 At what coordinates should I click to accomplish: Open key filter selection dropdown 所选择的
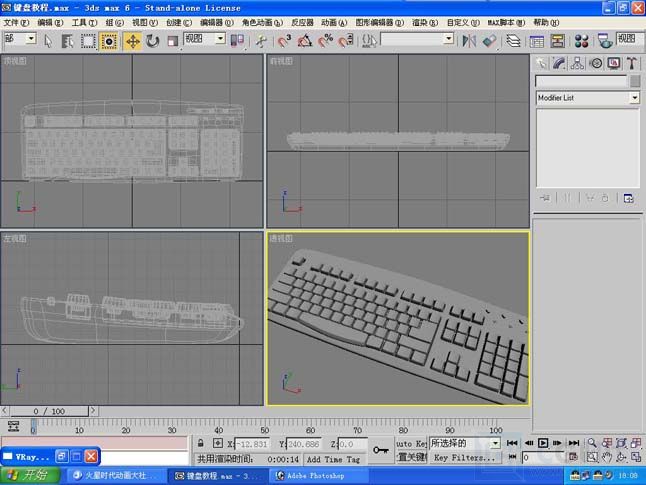click(x=495, y=443)
